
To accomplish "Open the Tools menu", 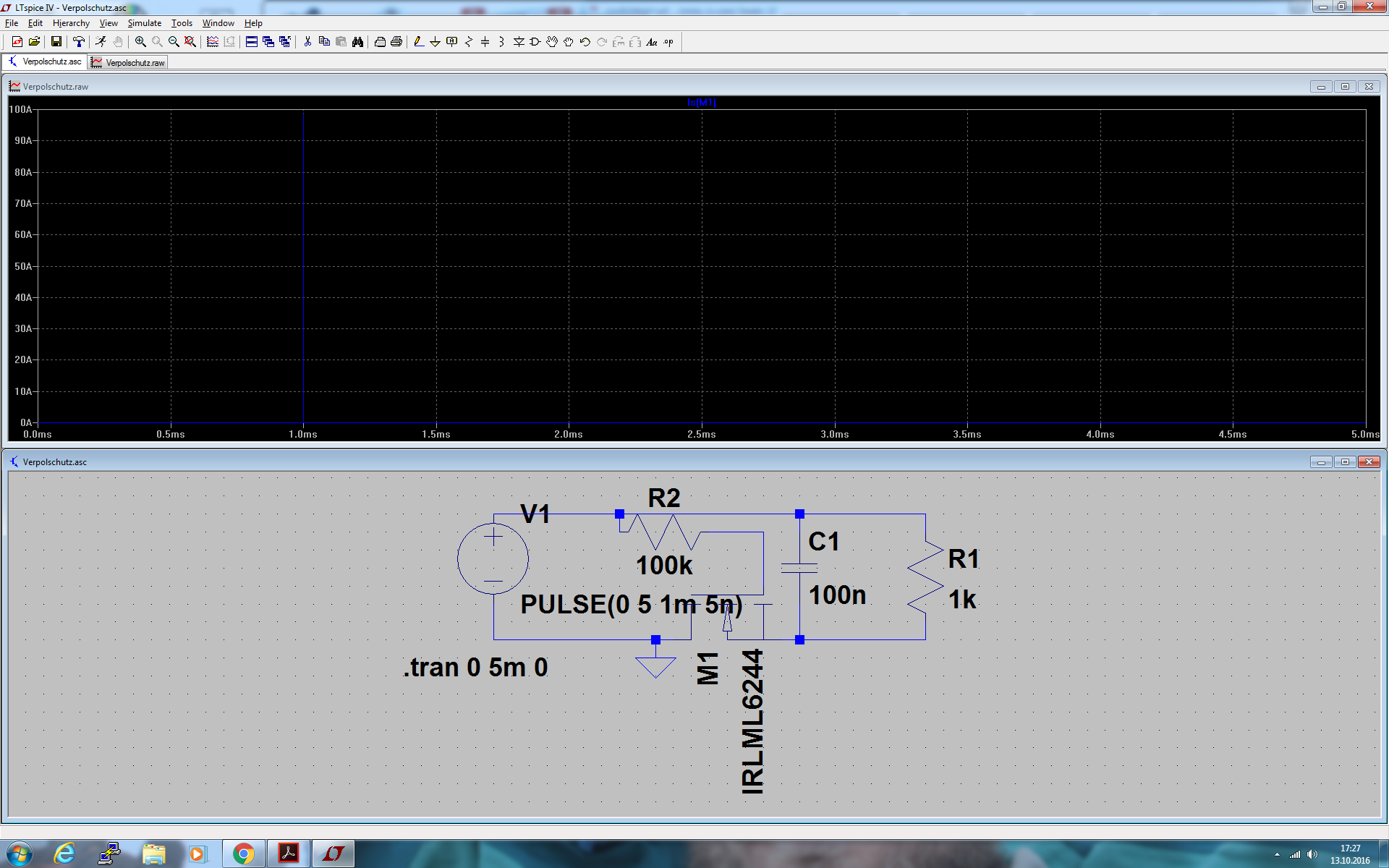I will tap(182, 23).
